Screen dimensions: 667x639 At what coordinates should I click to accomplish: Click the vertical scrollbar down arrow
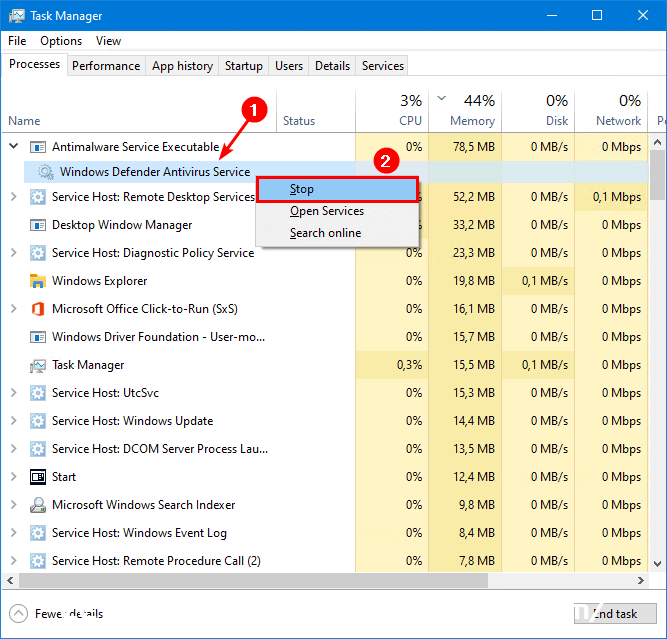tap(657, 564)
